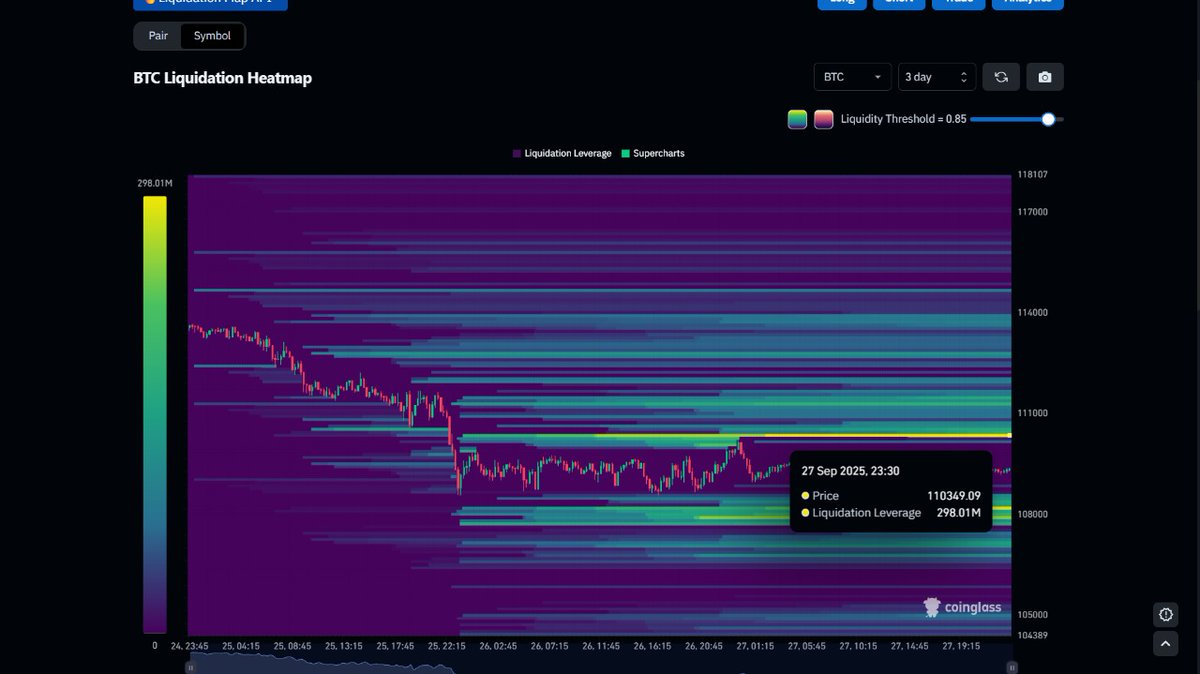Open the 3 day time range selector
Image resolution: width=1200 pixels, height=674 pixels.
pyautogui.click(x=937, y=77)
